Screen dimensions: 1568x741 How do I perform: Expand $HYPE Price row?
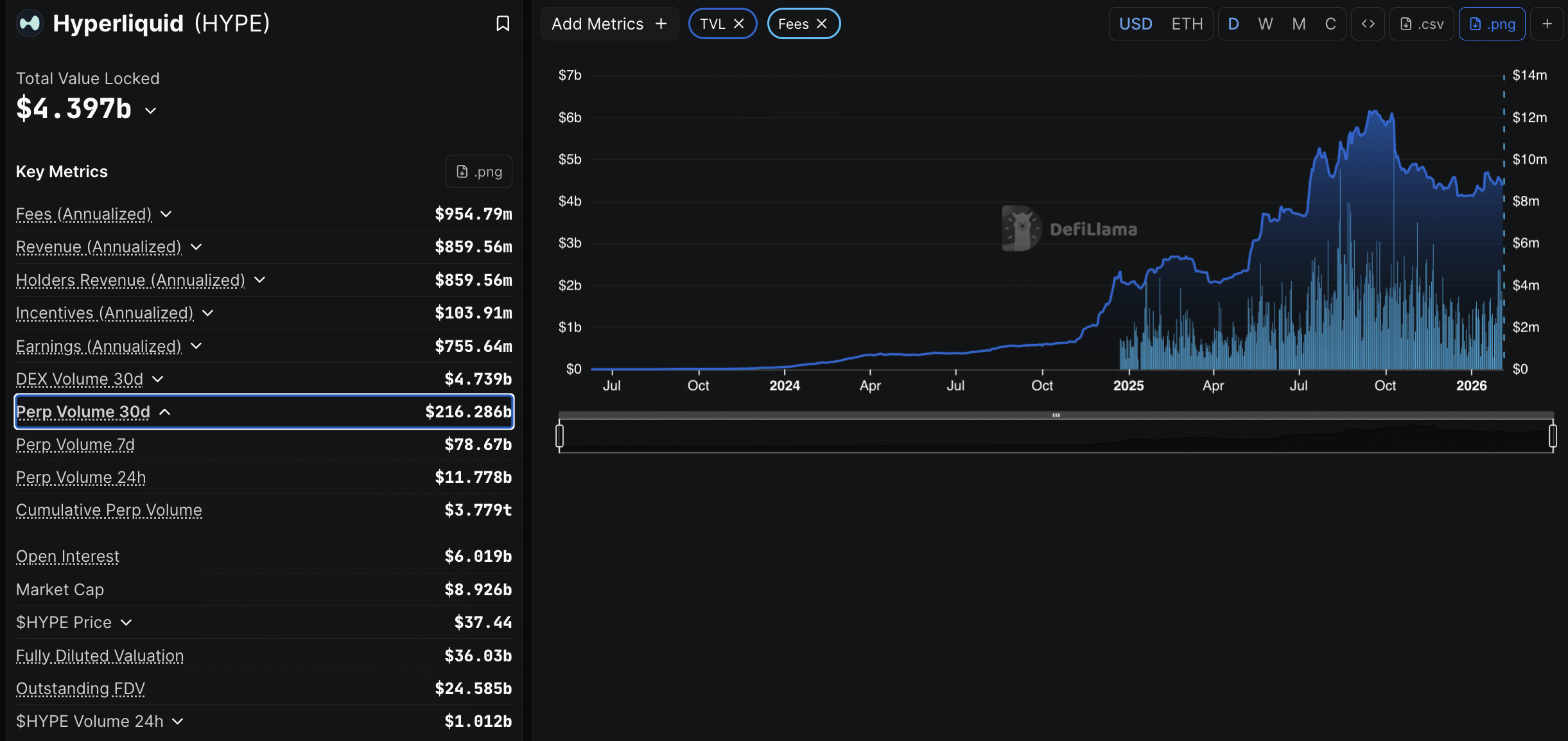pyautogui.click(x=126, y=622)
